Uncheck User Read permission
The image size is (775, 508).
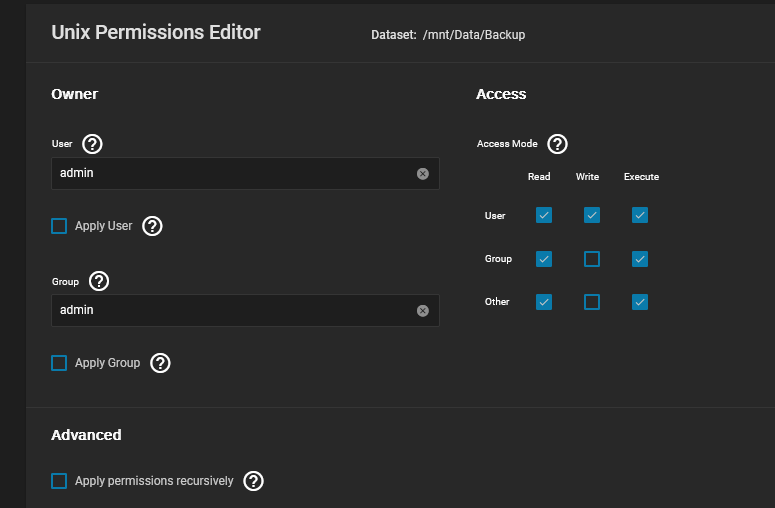tap(544, 215)
